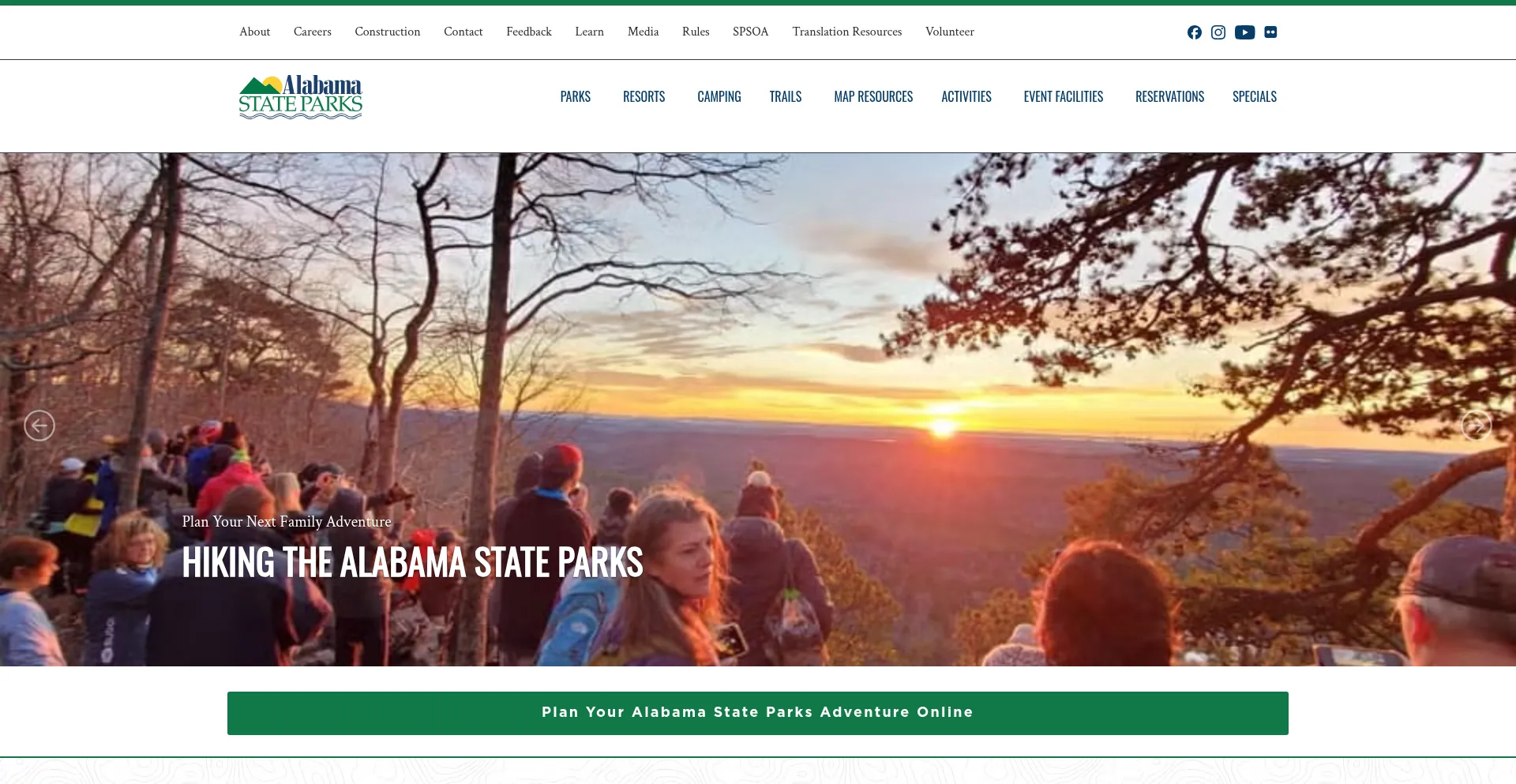Go to Reservations page
1516x784 pixels.
1170,96
